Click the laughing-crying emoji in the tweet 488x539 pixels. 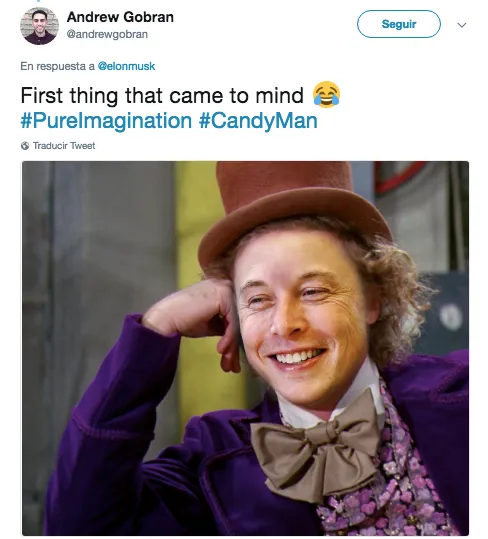tap(326, 95)
